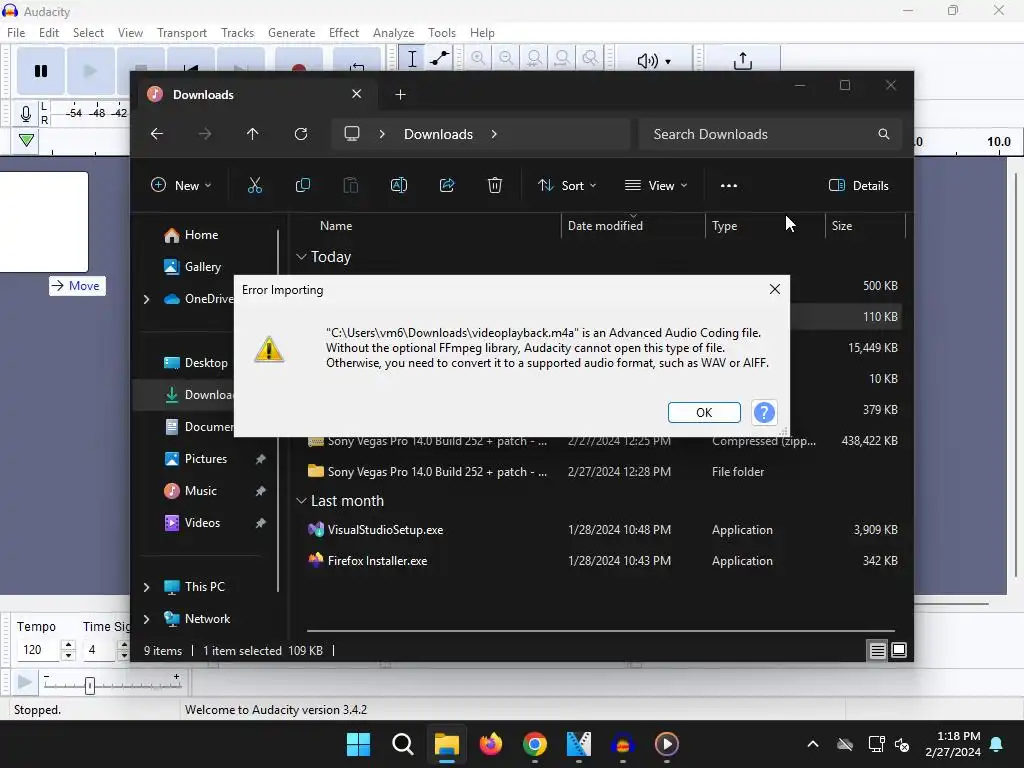Open the New dropdown in Explorer

(x=181, y=185)
